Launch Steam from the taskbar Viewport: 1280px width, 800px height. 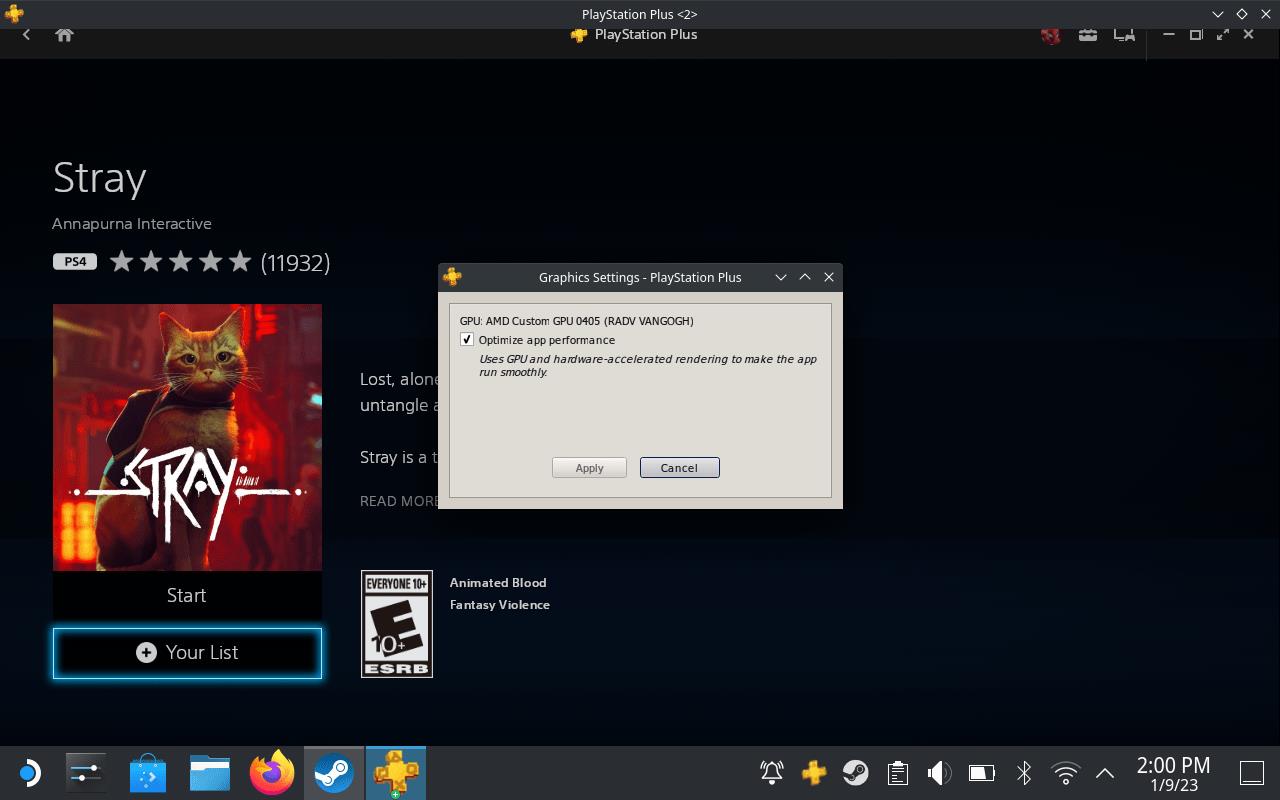(x=333, y=773)
